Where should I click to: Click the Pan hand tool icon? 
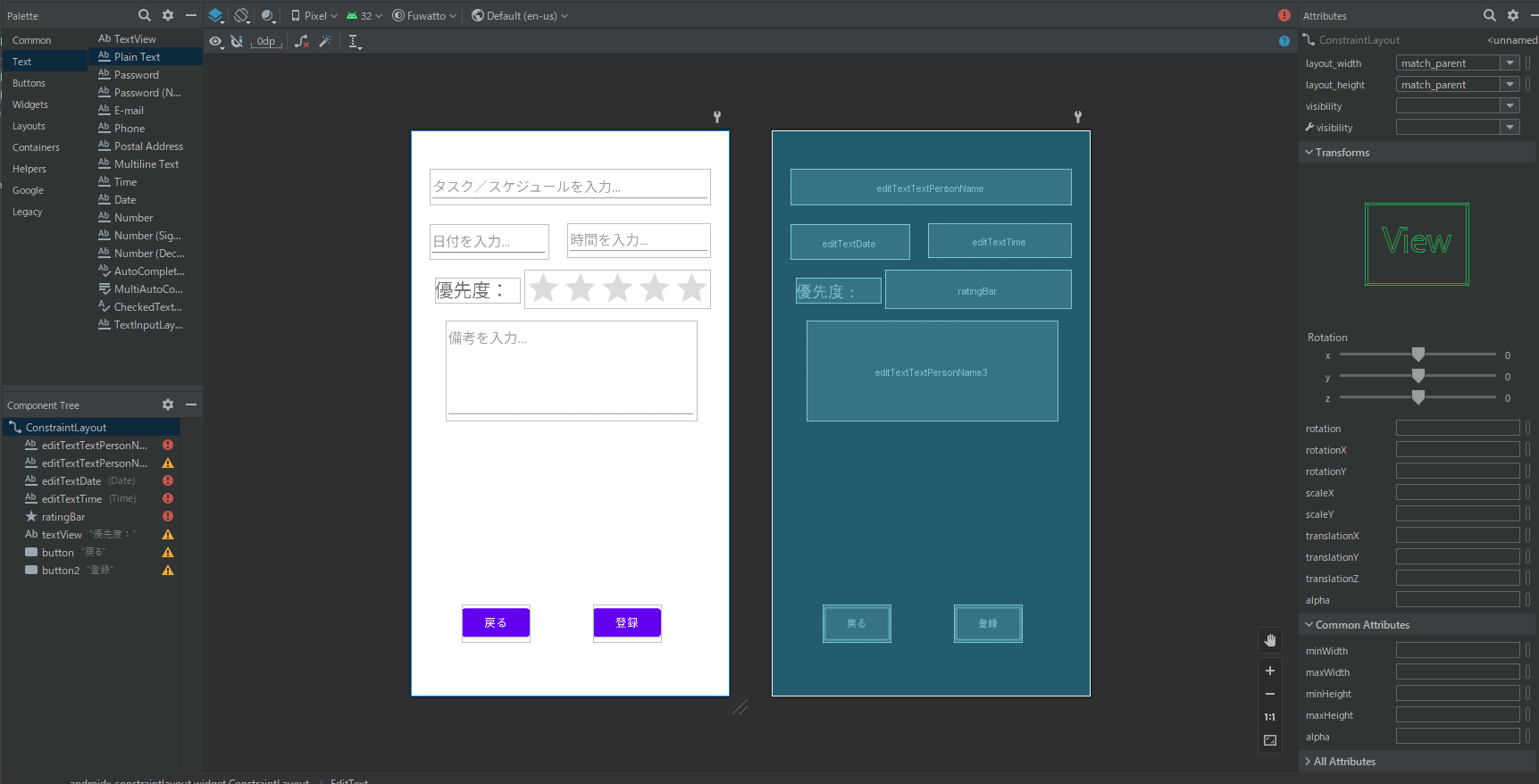[x=1270, y=640]
